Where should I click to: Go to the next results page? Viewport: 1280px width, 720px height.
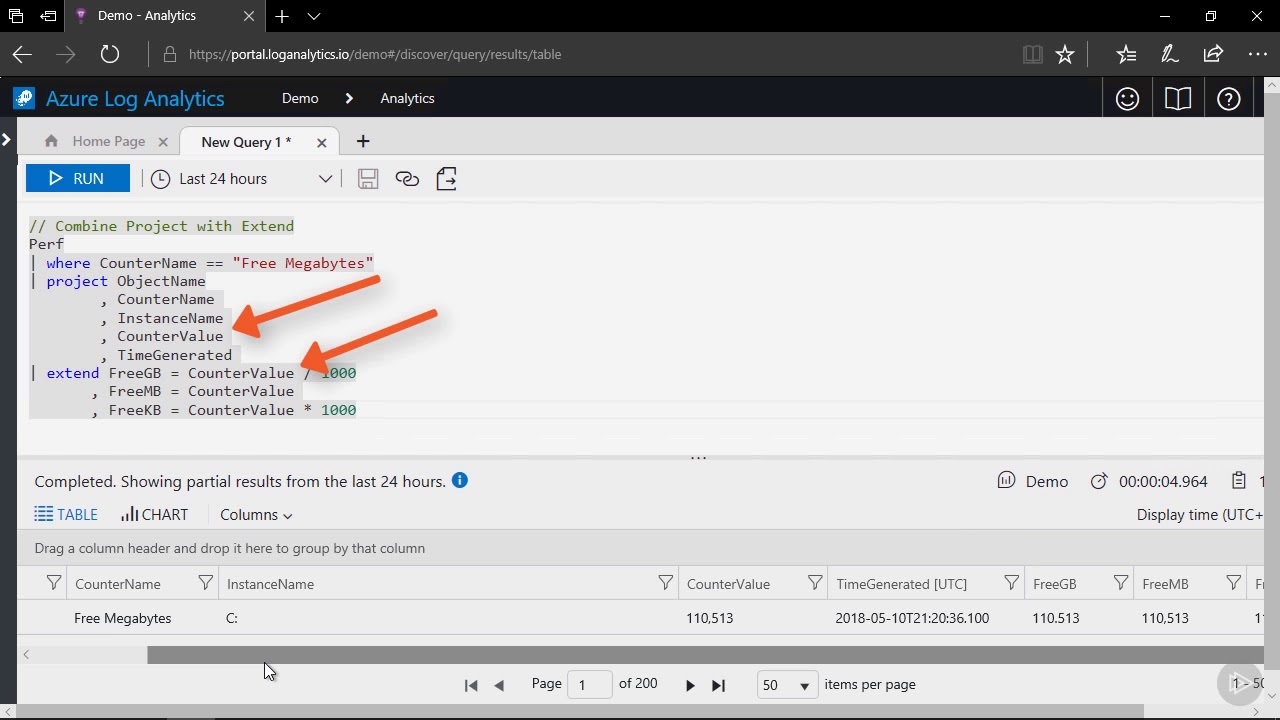coord(690,685)
